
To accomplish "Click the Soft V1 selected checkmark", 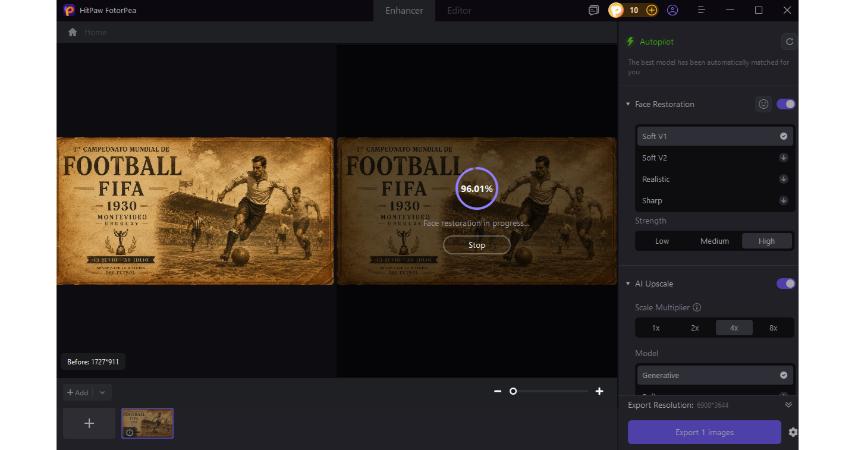I will tap(784, 136).
